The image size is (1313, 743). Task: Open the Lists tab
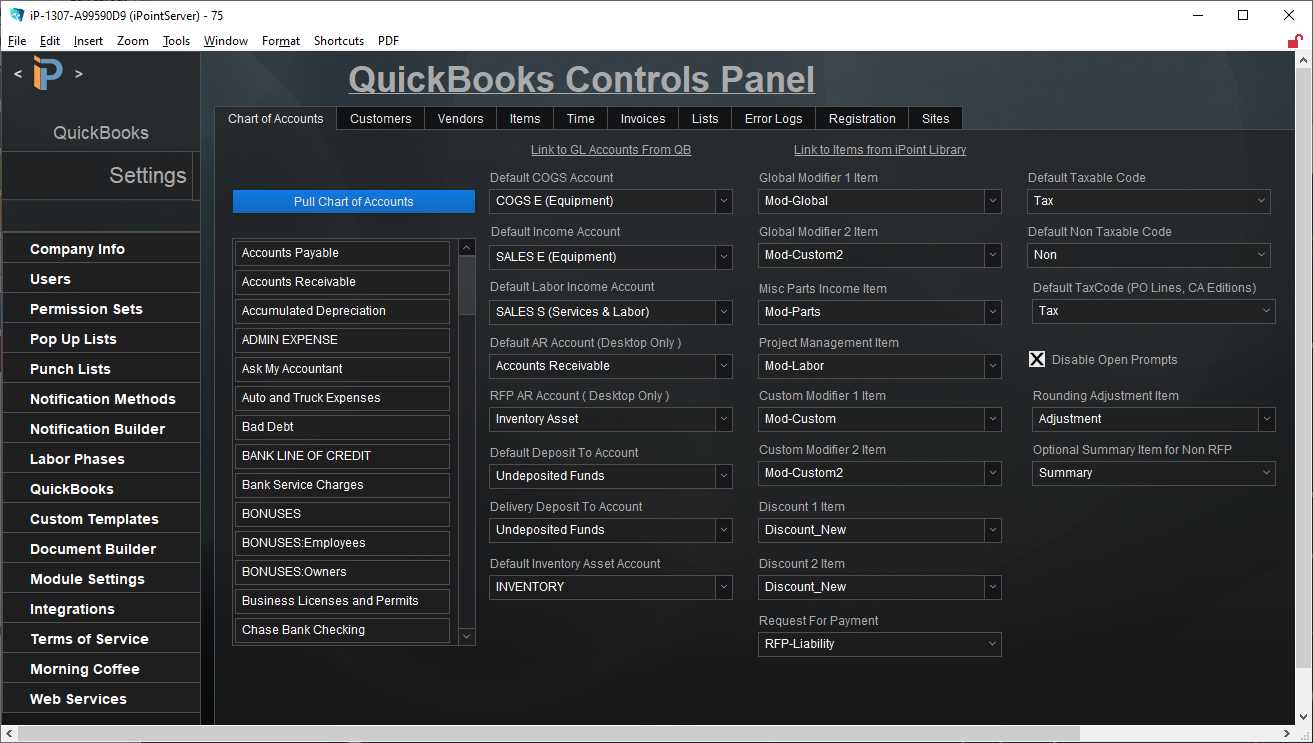(705, 118)
